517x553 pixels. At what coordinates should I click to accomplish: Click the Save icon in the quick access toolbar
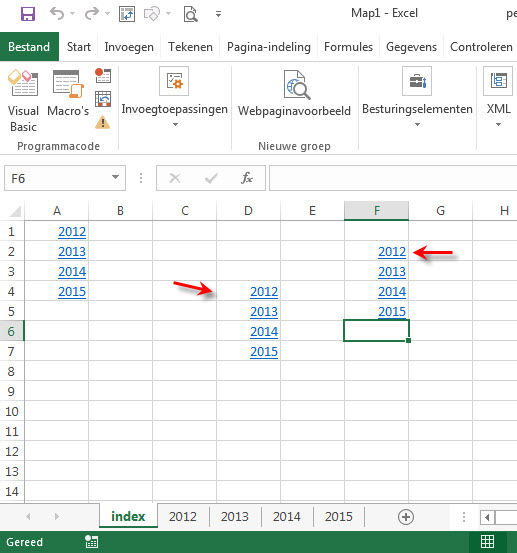28,14
